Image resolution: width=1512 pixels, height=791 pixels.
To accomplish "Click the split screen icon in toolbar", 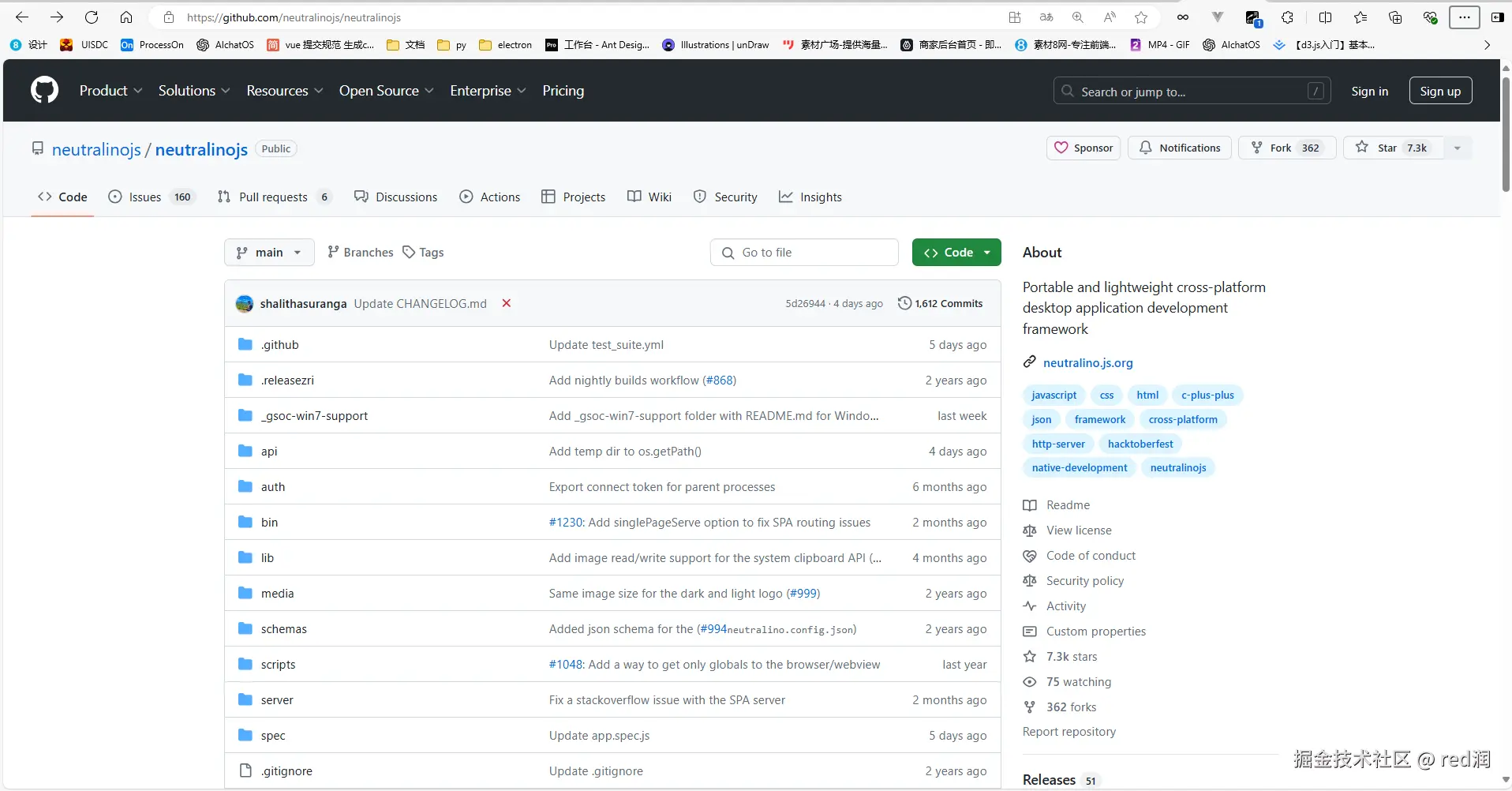I will point(1325,17).
